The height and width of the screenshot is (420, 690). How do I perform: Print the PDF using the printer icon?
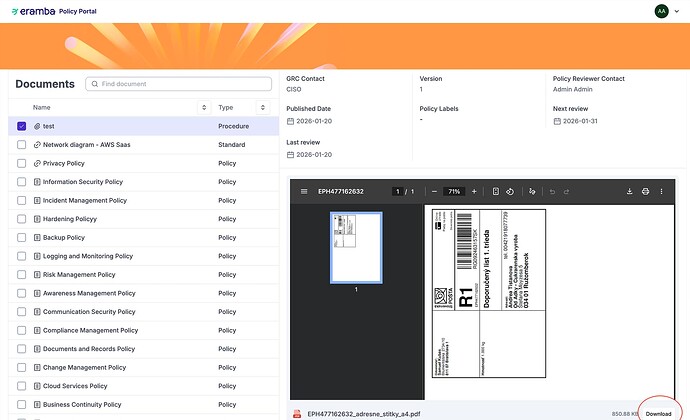[x=646, y=191]
